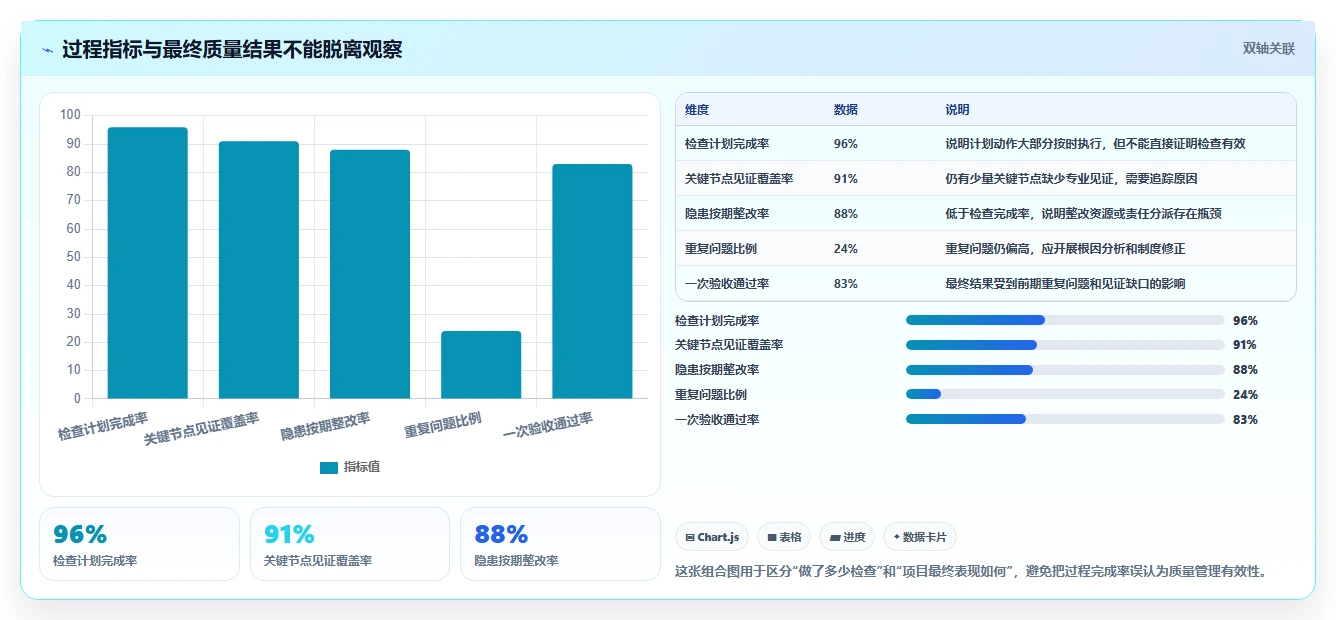
Task: Click the 数据 column header
Action: pyautogui.click(x=845, y=110)
